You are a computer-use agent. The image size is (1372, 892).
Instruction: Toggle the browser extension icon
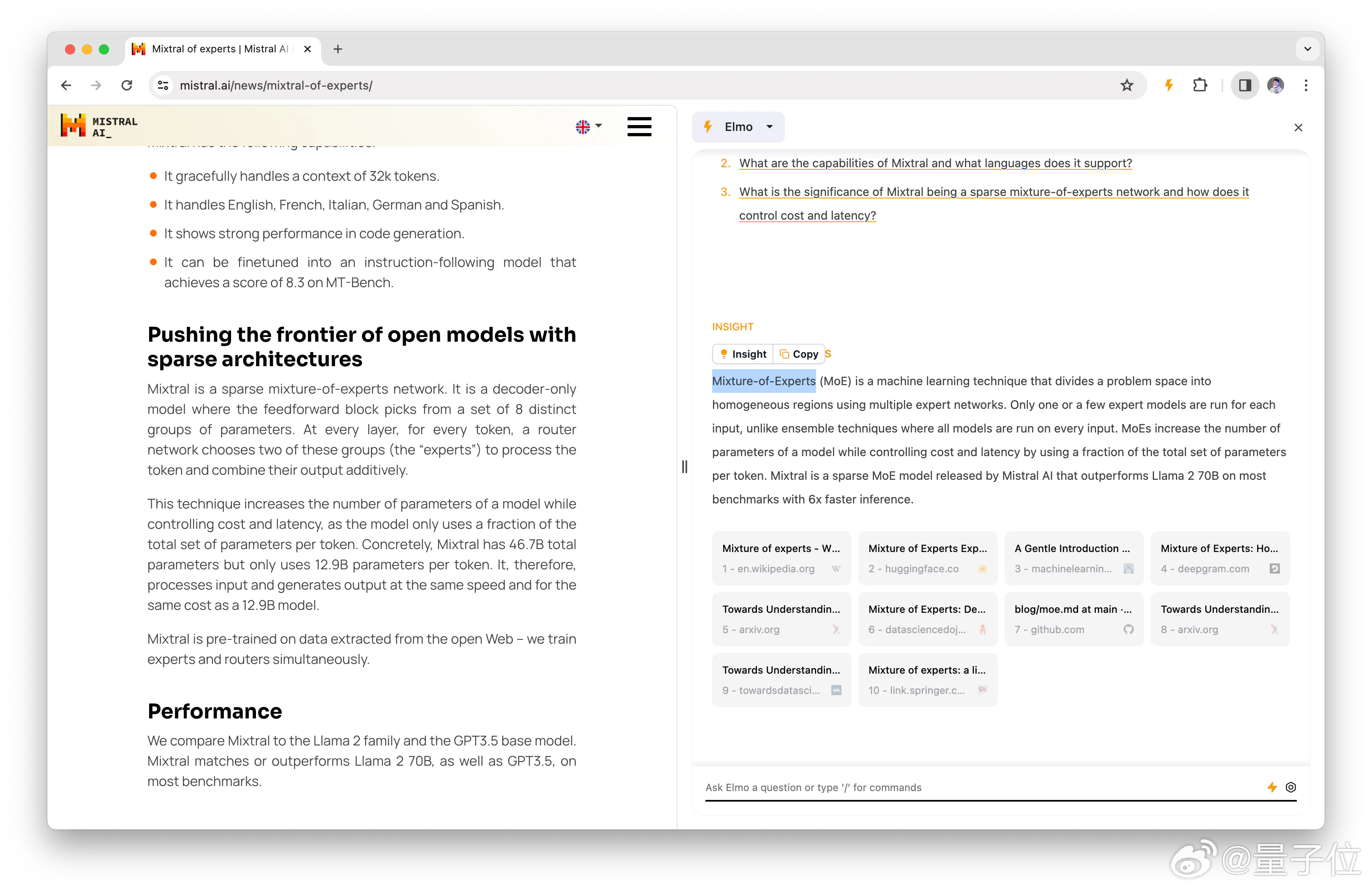pyautogui.click(x=1200, y=85)
